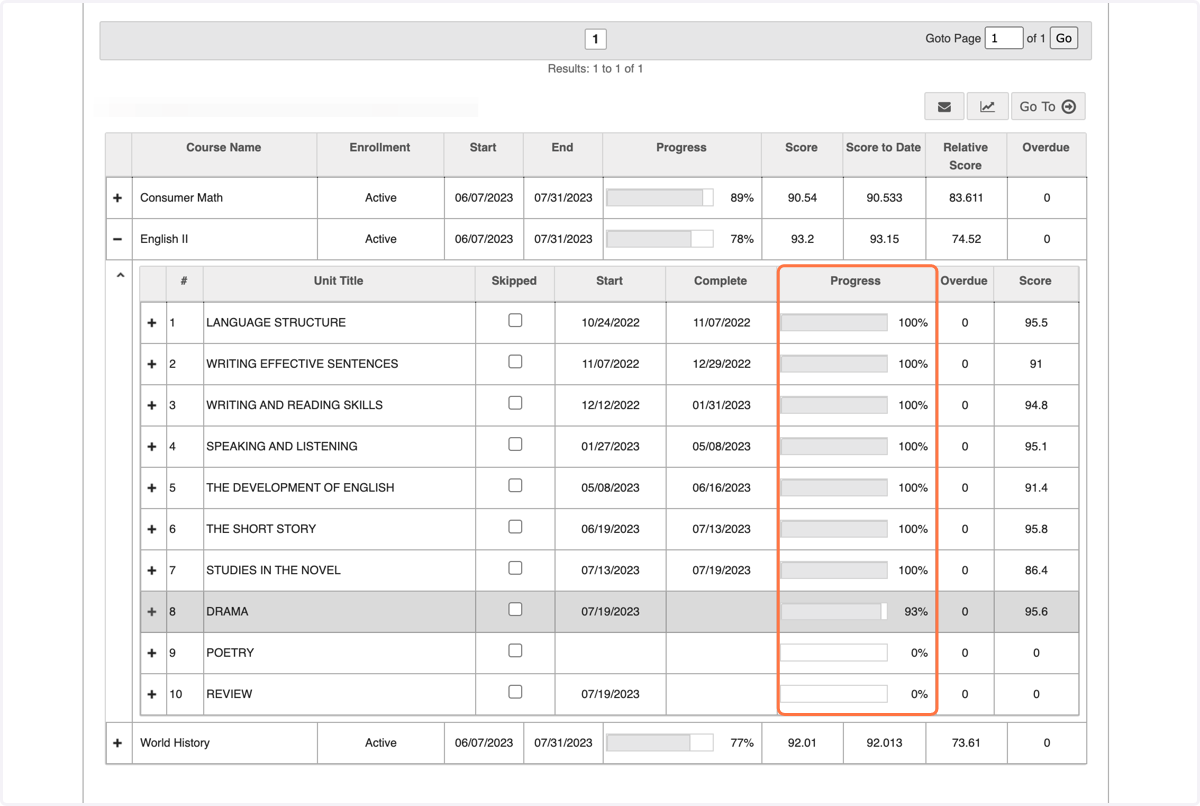Screen dimensions: 1200x806
Task: Click the POETRY 0% progress bar
Action: click(x=834, y=653)
